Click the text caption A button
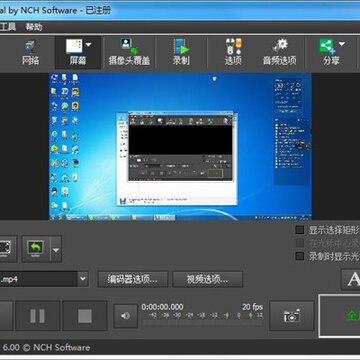 (351, 279)
